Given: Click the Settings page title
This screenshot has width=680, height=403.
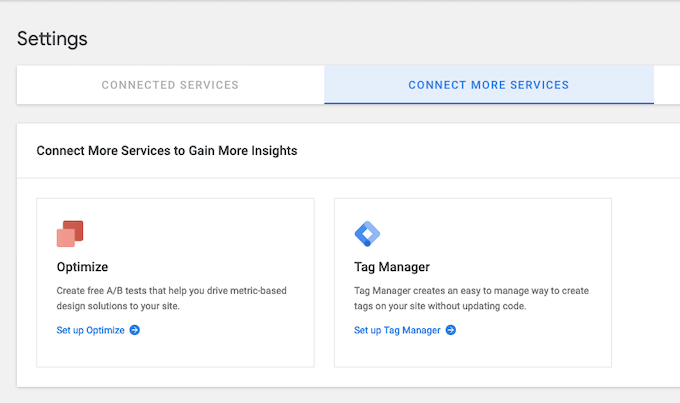Looking at the screenshot, I should [52, 39].
